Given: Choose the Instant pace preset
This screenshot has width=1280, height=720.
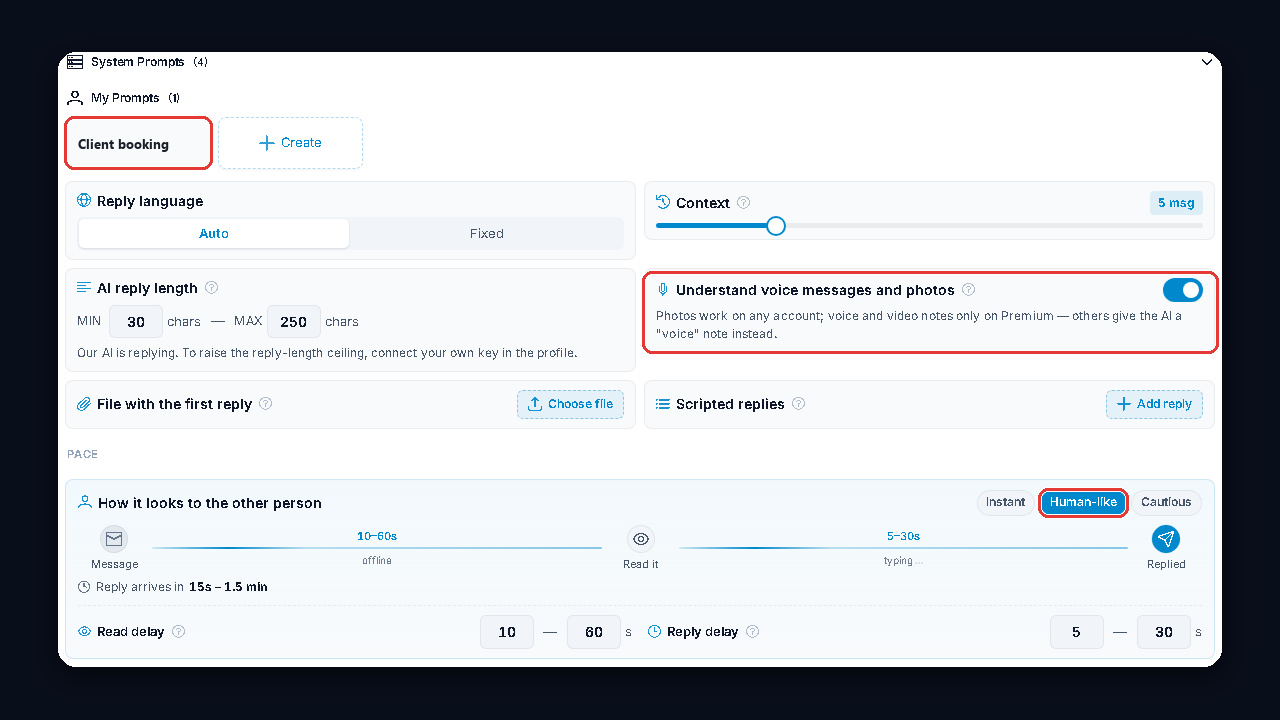Looking at the screenshot, I should click(1005, 502).
